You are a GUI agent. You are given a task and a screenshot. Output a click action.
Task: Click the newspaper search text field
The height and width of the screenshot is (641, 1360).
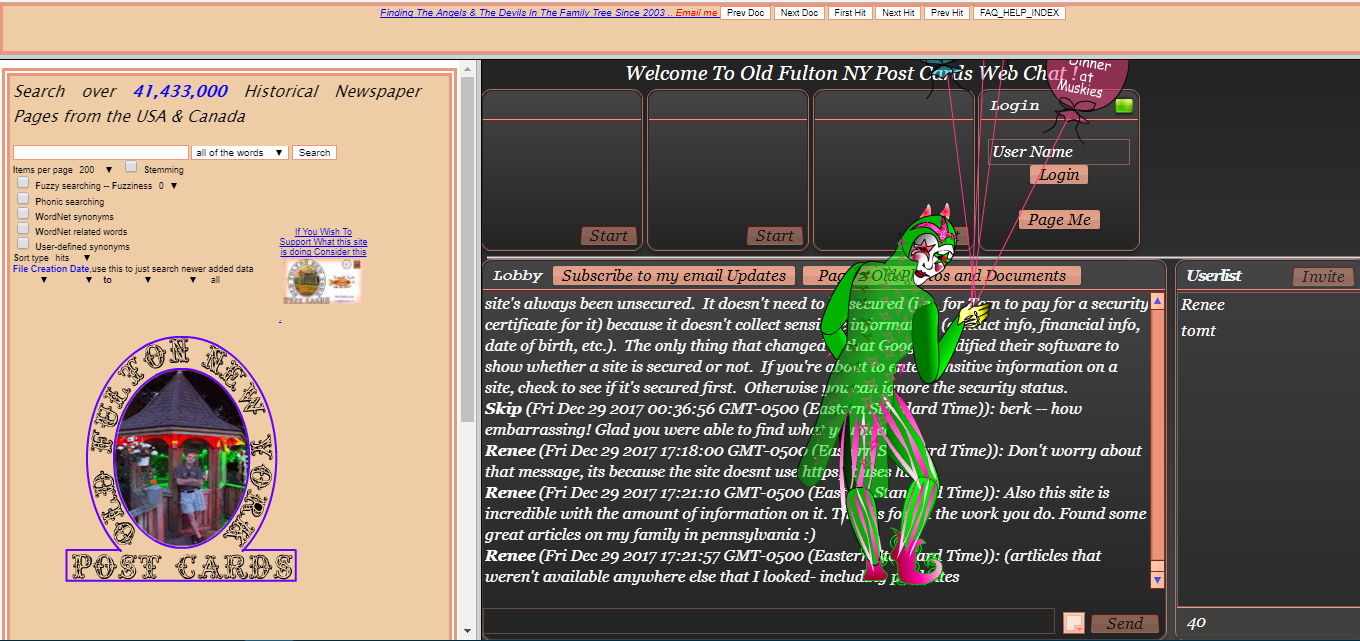coord(101,153)
